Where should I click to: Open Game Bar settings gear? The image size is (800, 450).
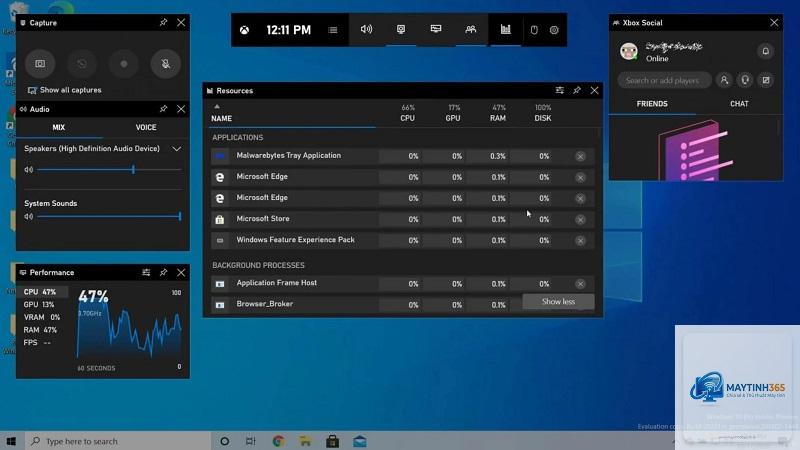point(554,30)
